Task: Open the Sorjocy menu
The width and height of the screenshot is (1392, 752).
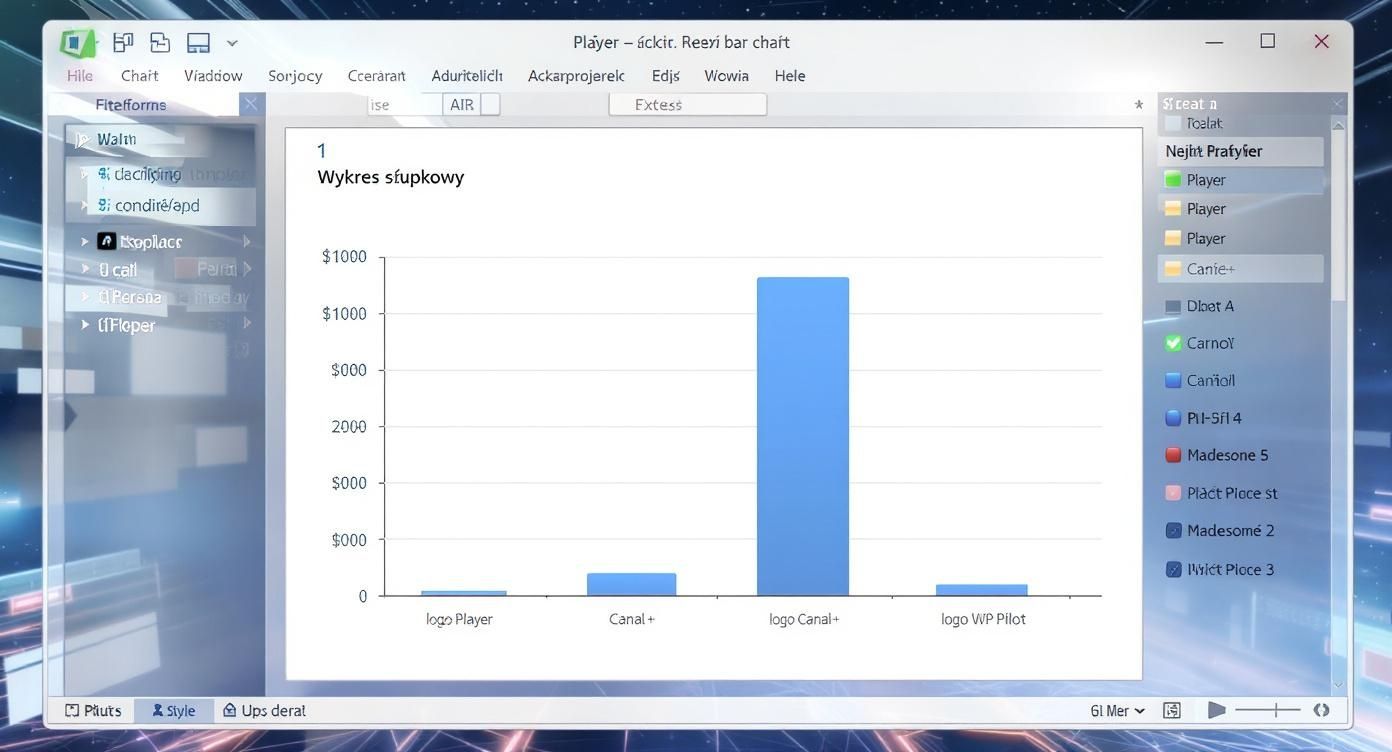Action: point(295,76)
